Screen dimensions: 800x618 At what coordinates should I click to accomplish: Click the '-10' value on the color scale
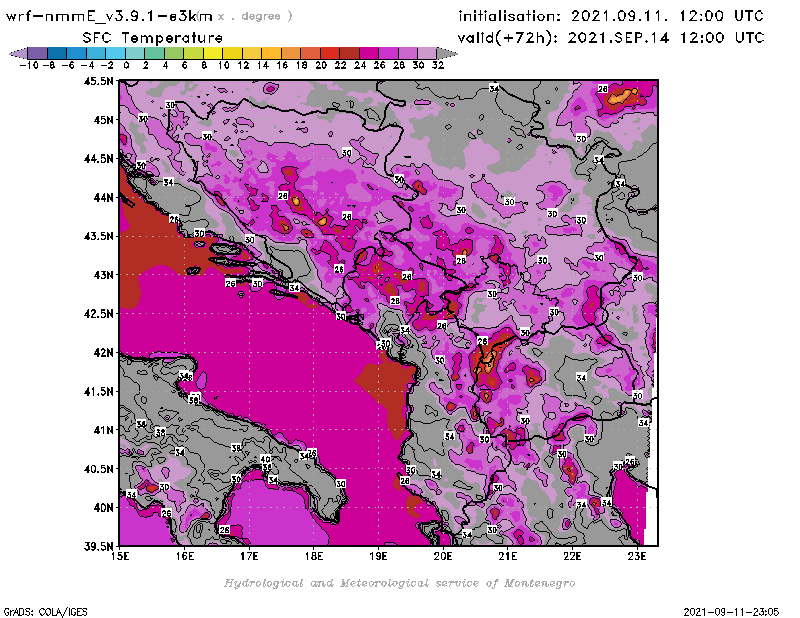[29, 65]
